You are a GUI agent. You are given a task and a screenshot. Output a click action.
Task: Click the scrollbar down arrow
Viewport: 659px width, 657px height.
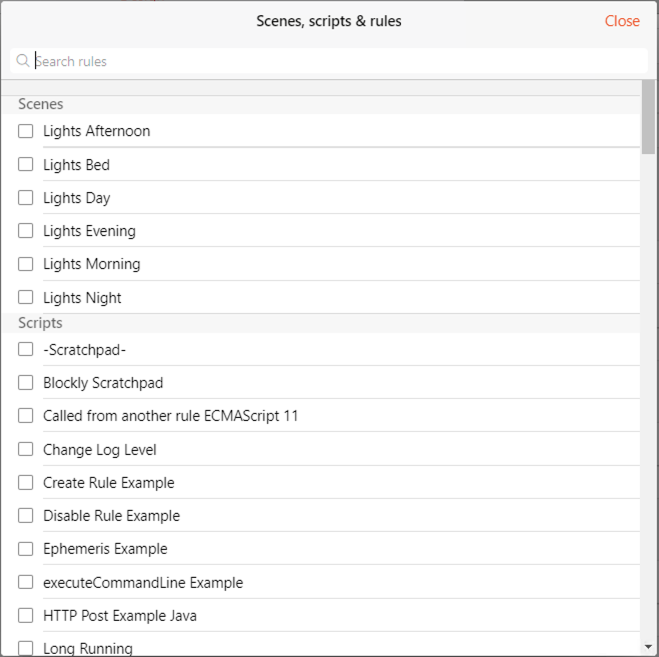(648, 647)
